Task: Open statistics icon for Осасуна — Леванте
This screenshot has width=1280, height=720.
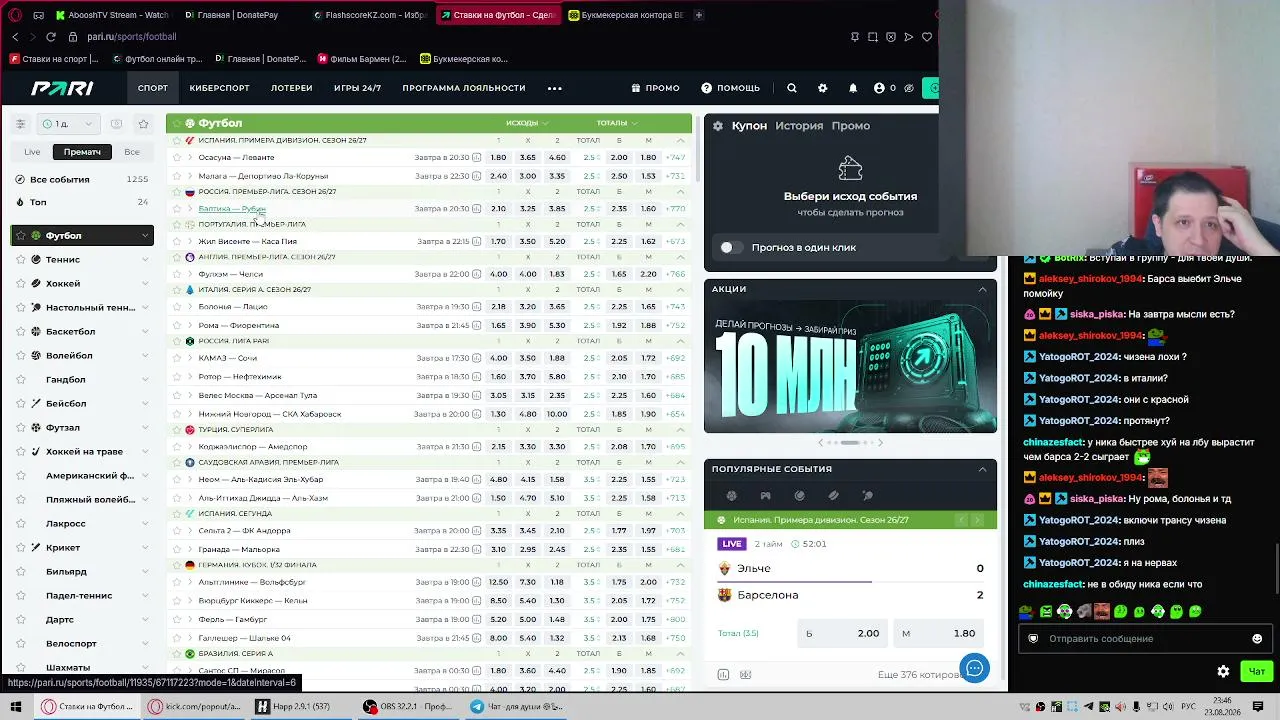Action: pyautogui.click(x=476, y=158)
